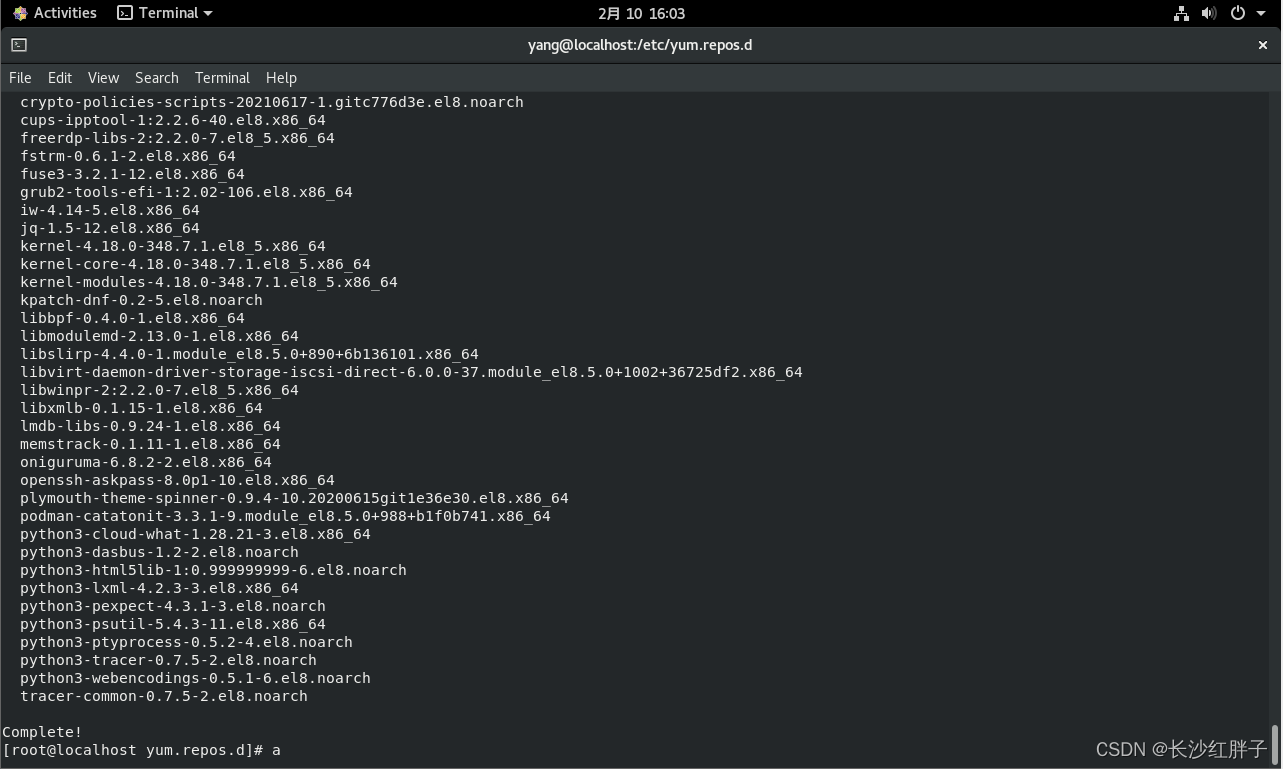
Task: Click the terminal scrollbar handle
Action: (1275, 744)
